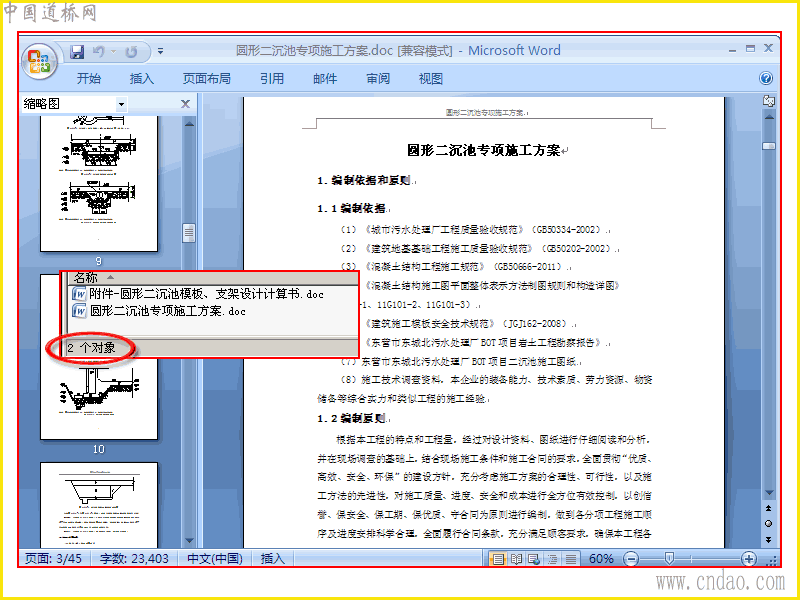Click the thumbnail pane scroll up arrow
Screen dimensions: 800x600
pos(189,123)
